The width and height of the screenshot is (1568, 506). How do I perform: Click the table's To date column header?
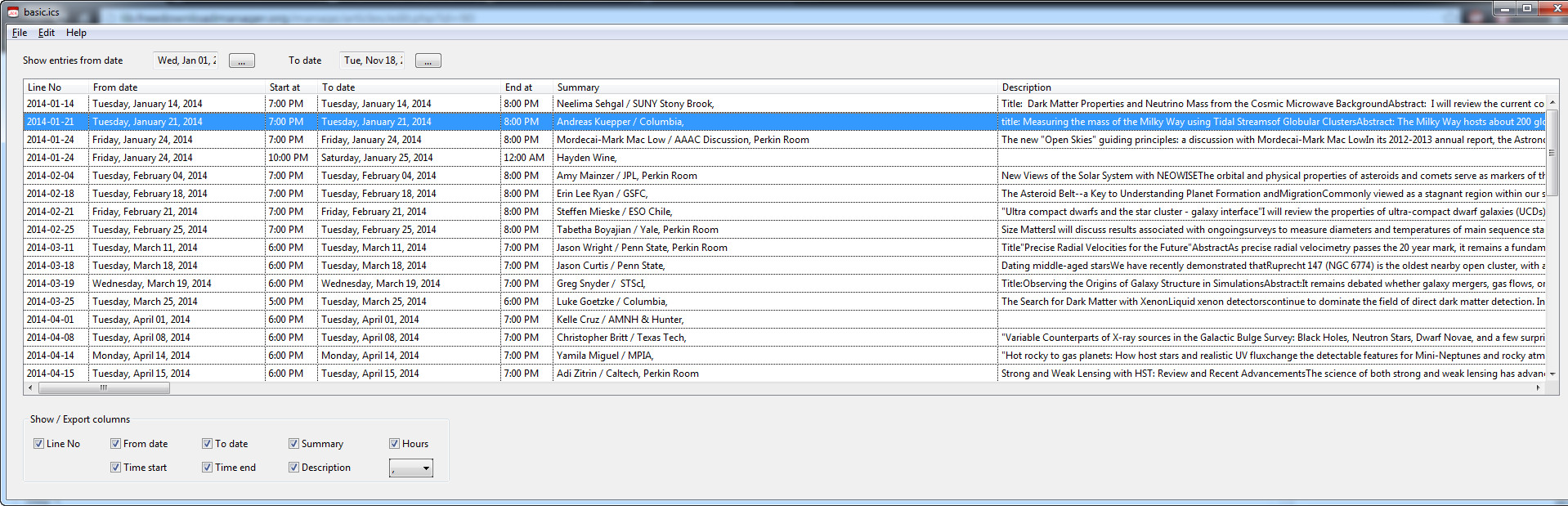pos(409,87)
